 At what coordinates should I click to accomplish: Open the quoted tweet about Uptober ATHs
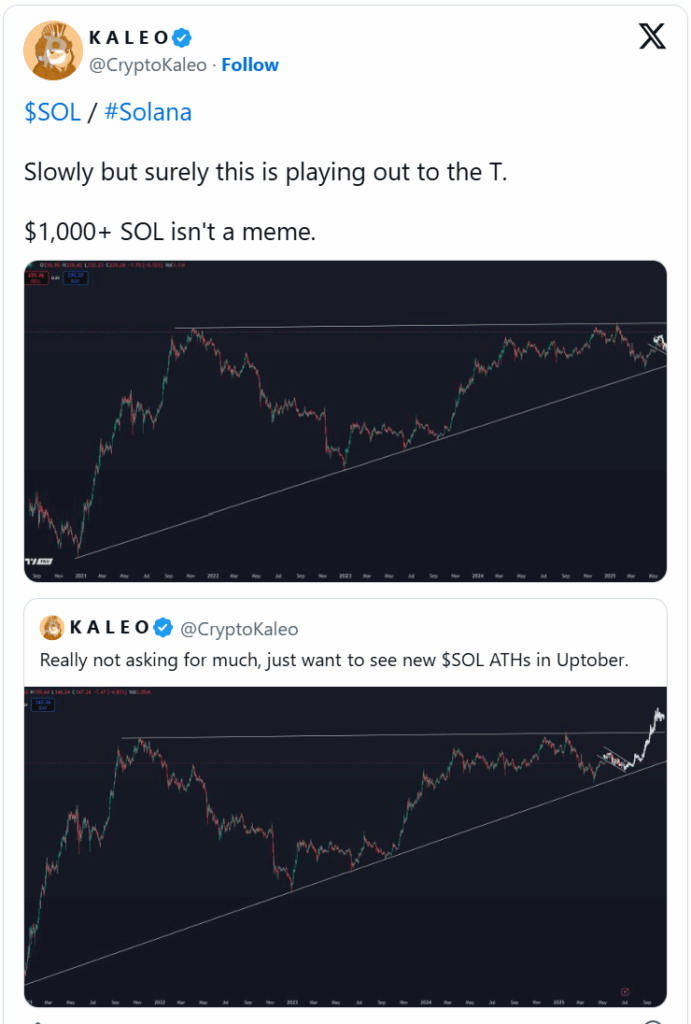coord(334,660)
